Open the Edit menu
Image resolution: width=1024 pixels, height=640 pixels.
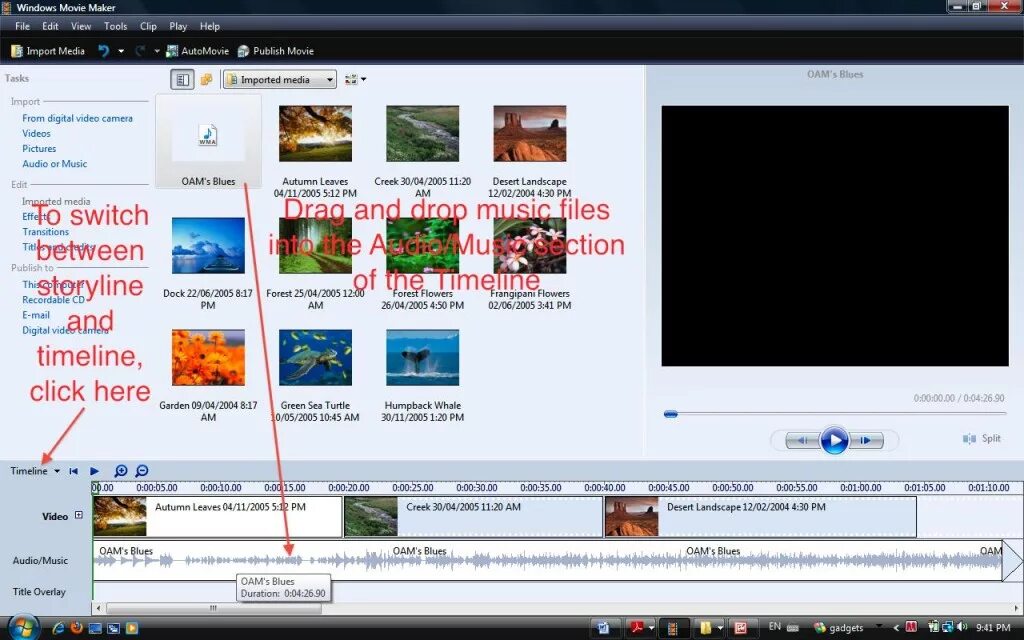pyautogui.click(x=50, y=26)
